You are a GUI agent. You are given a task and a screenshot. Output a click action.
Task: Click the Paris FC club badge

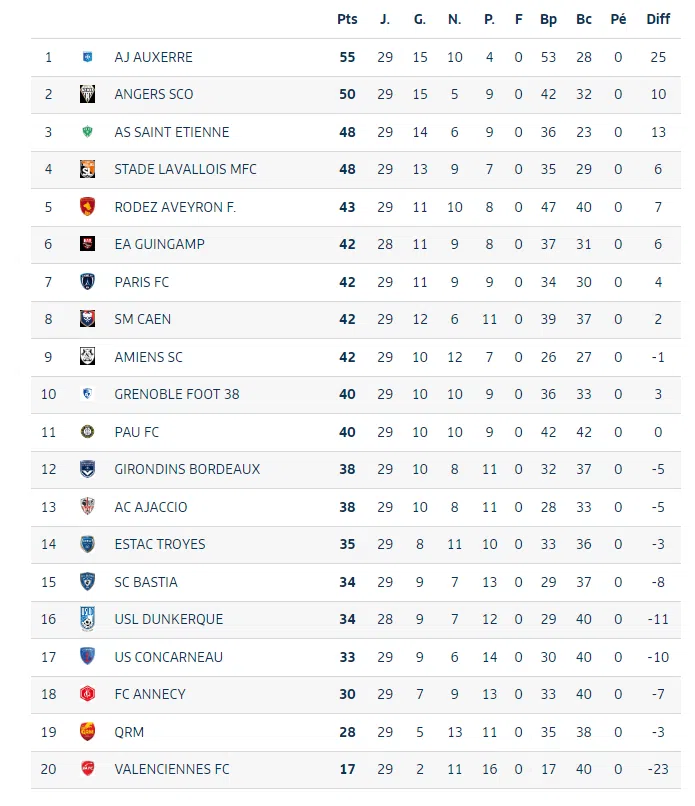coord(87,282)
